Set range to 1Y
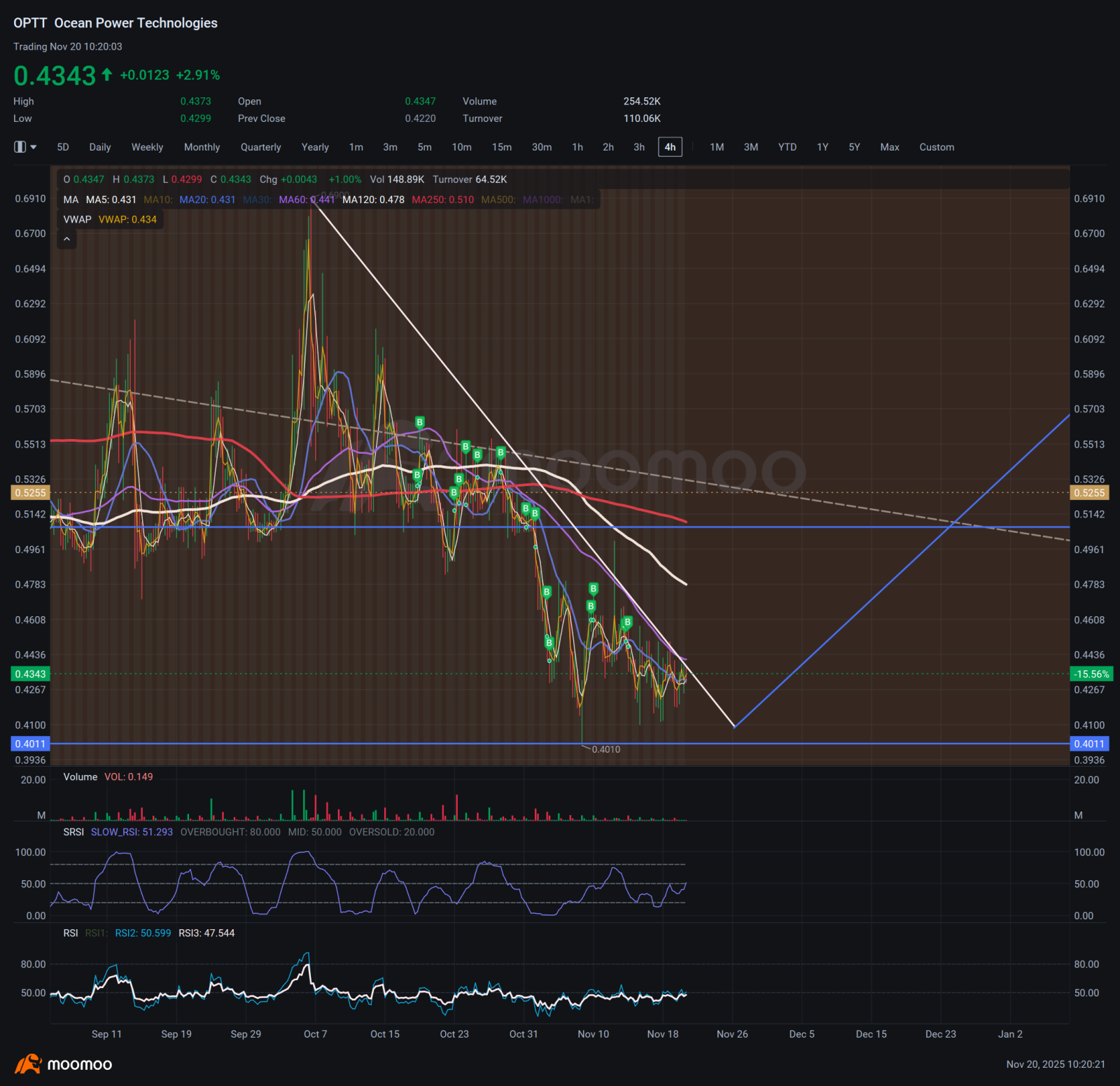The height and width of the screenshot is (1086, 1120). 822,147
